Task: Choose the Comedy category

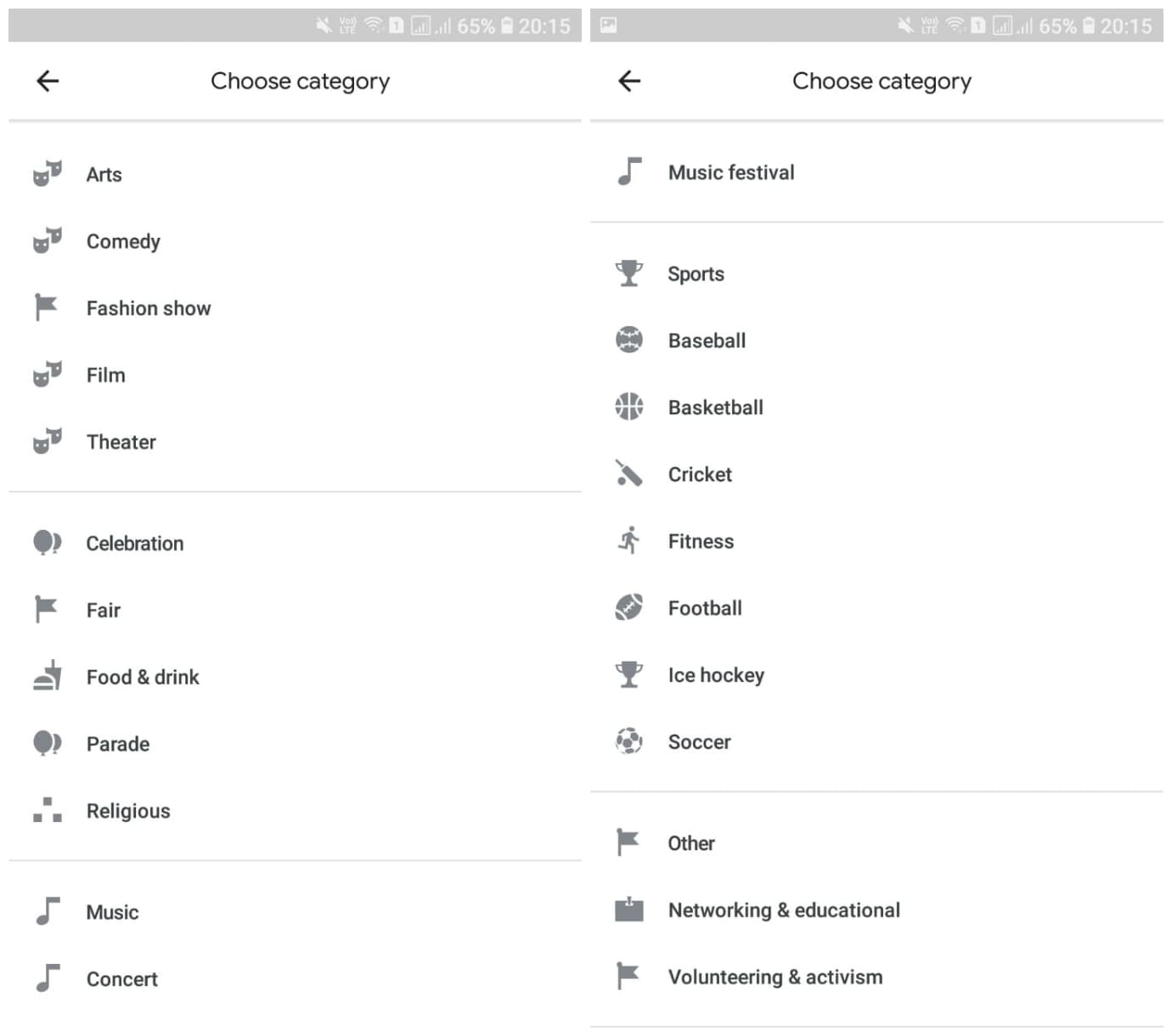Action: (x=123, y=242)
